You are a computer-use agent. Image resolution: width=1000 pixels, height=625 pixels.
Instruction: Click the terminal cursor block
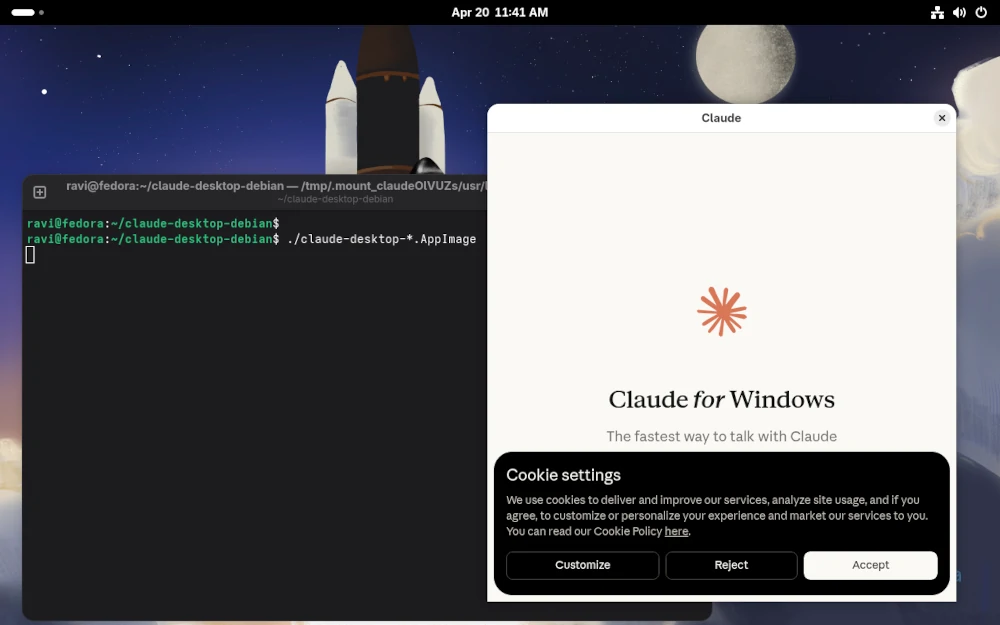pyautogui.click(x=29, y=254)
